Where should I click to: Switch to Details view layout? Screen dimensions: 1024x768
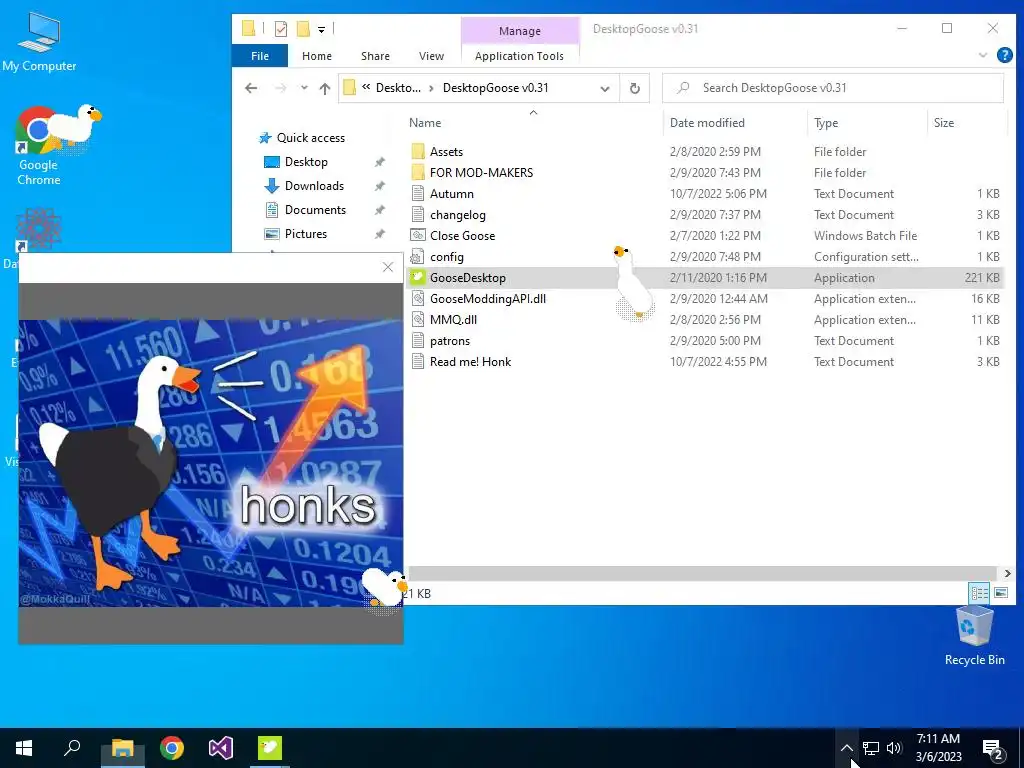(x=980, y=593)
